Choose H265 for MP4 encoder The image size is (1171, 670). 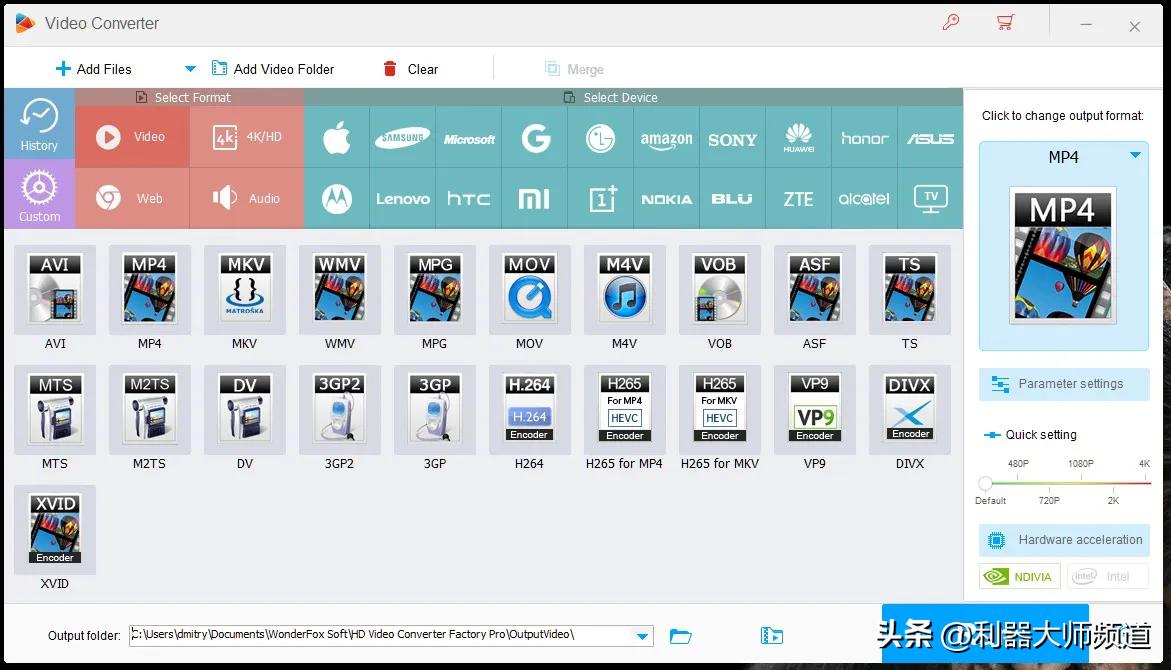point(624,409)
